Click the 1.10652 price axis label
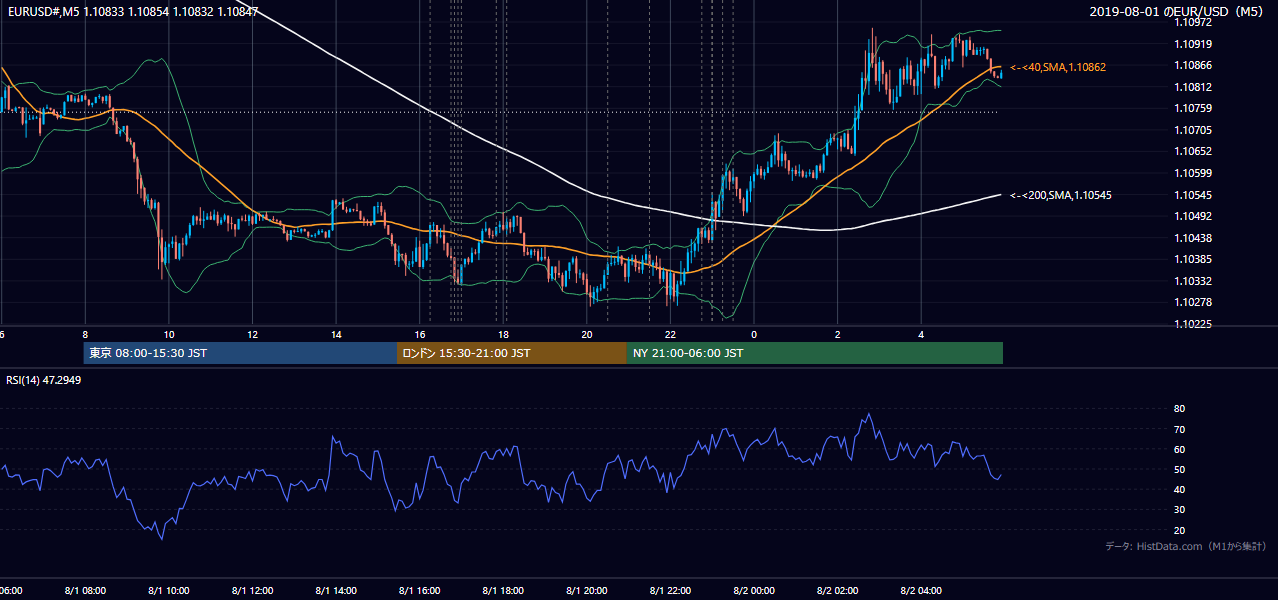The width and height of the screenshot is (1278, 600). coord(1192,151)
